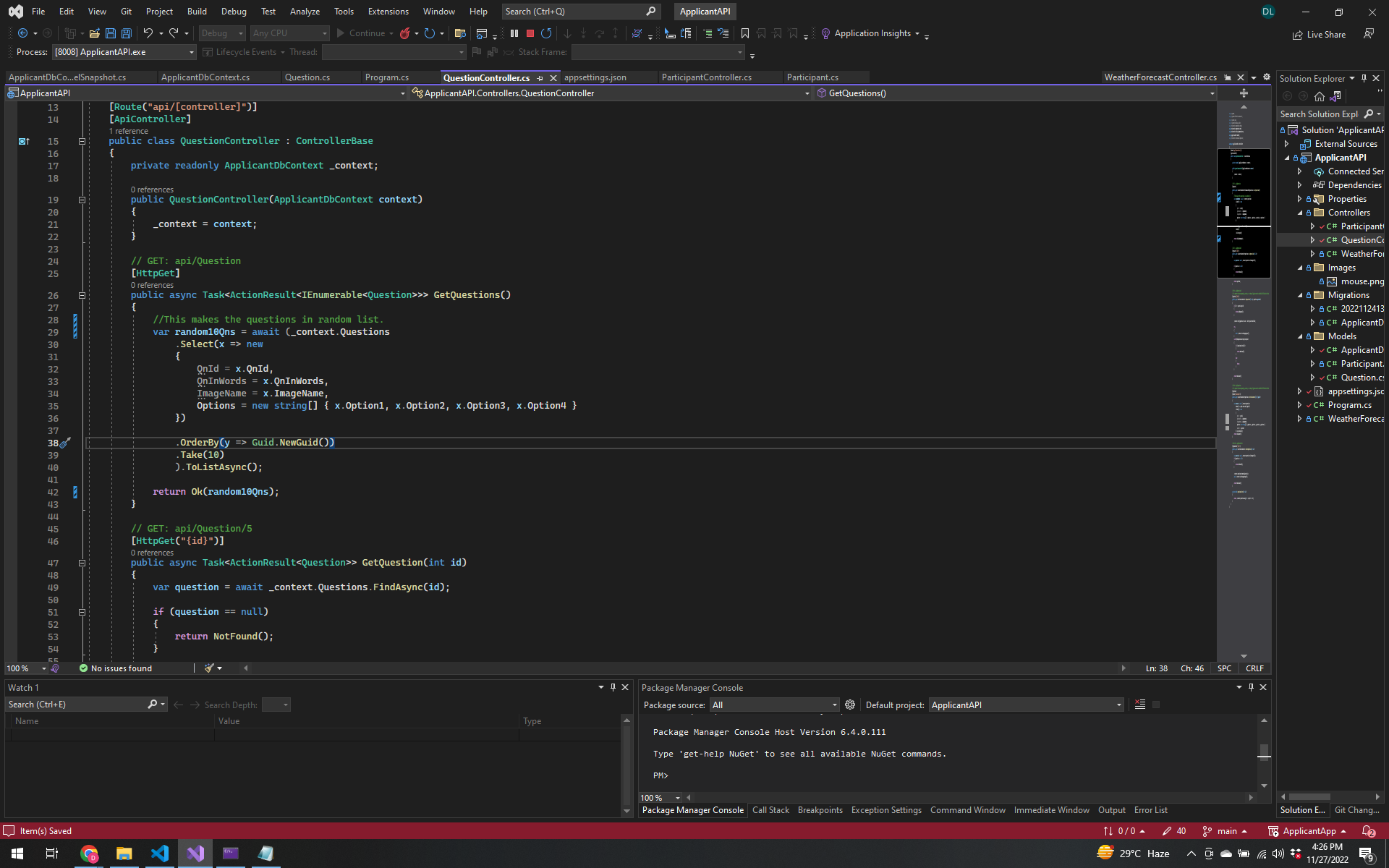Open the Default project dropdown
This screenshot has height=868, width=1389.
pyautogui.click(x=1118, y=705)
